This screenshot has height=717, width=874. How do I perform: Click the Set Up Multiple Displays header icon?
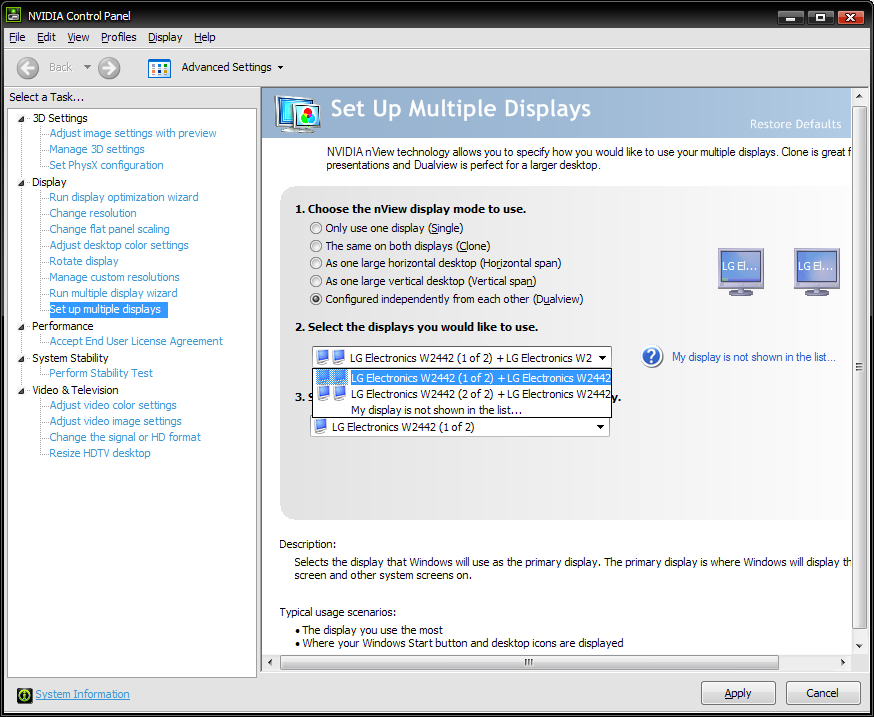coord(298,113)
